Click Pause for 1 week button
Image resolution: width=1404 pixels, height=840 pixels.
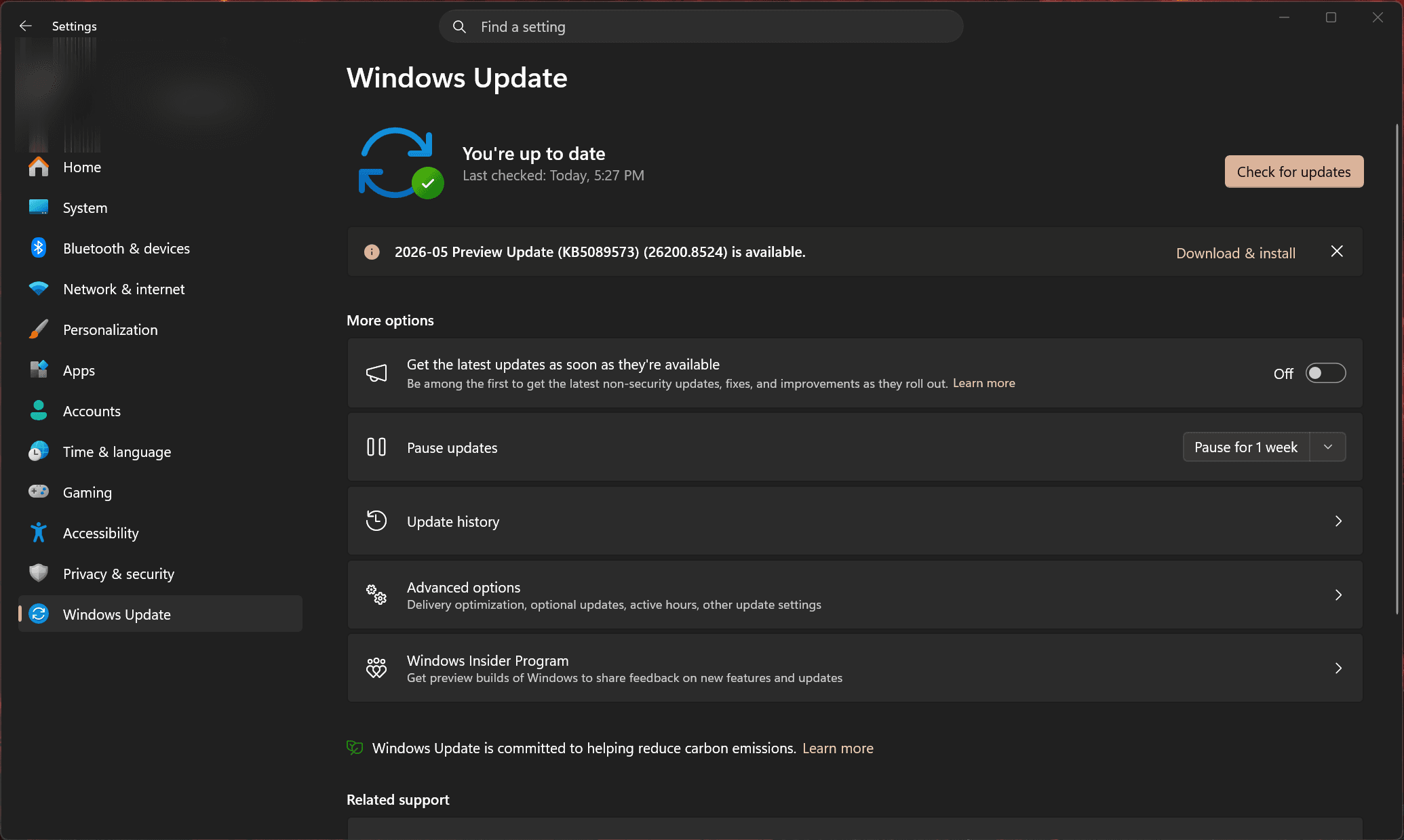(x=1246, y=447)
